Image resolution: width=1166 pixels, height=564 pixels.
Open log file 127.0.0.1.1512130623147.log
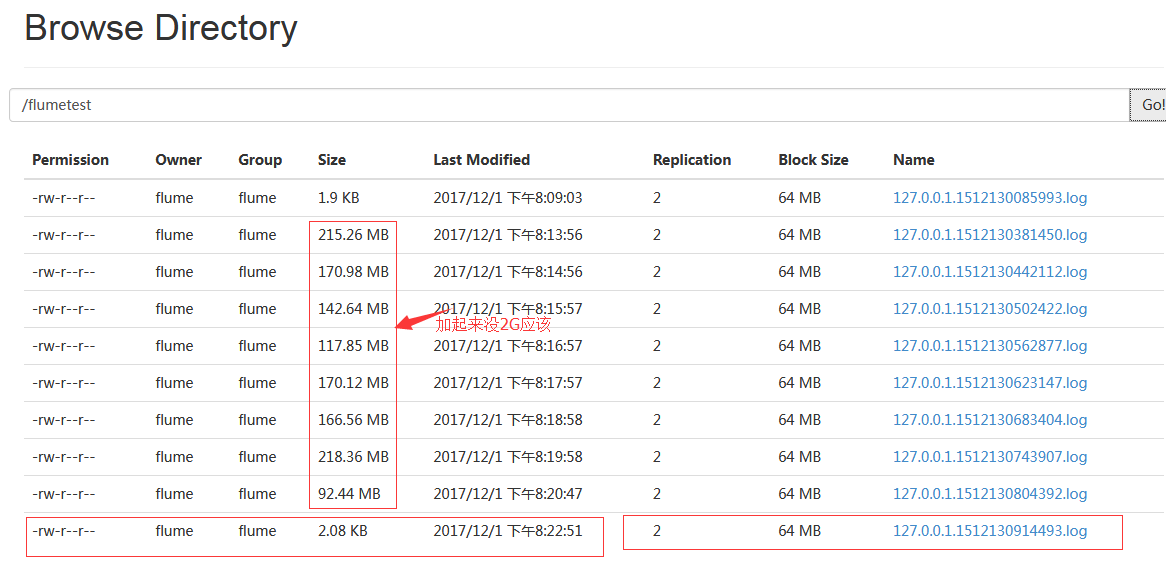click(x=989, y=383)
